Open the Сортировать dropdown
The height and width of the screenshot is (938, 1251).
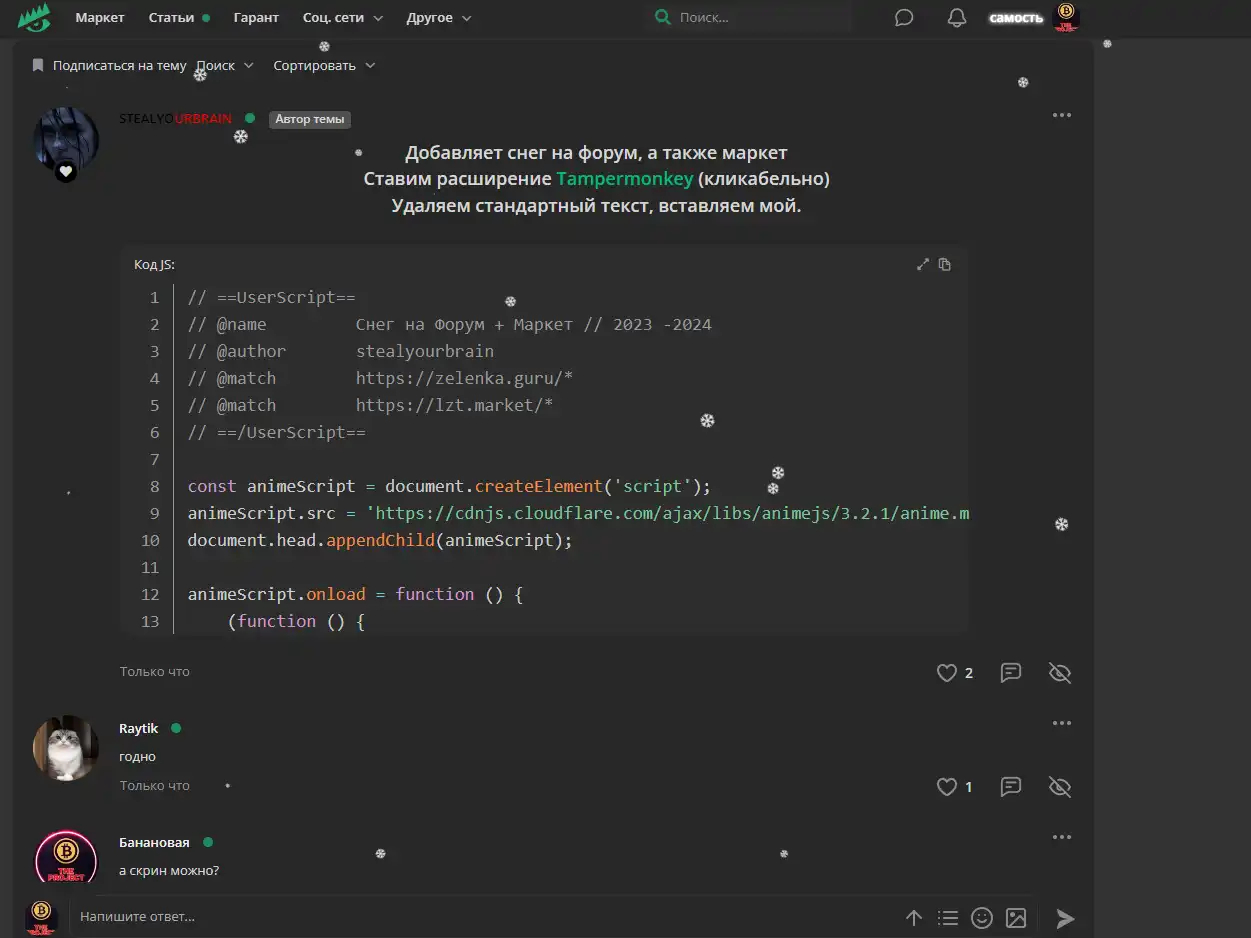(x=324, y=66)
